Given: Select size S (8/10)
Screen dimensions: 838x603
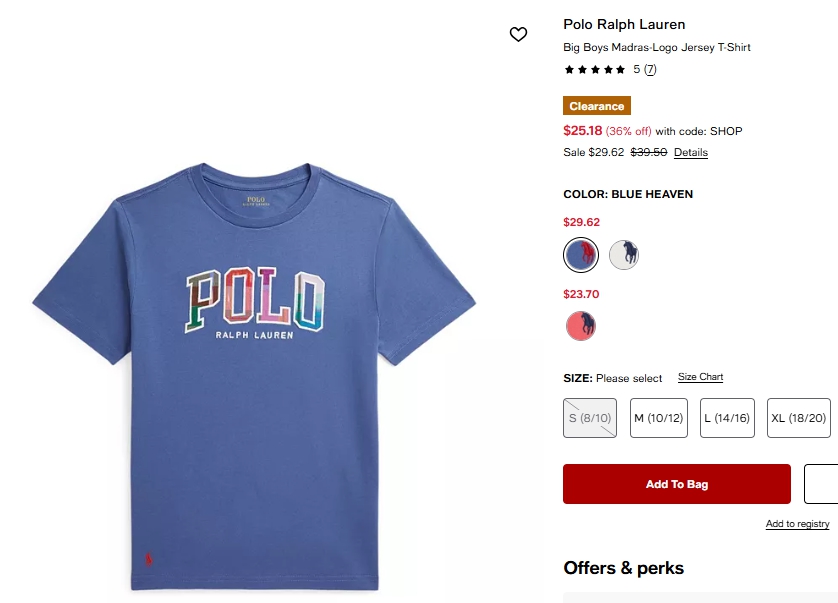Looking at the screenshot, I should pyautogui.click(x=589, y=418).
